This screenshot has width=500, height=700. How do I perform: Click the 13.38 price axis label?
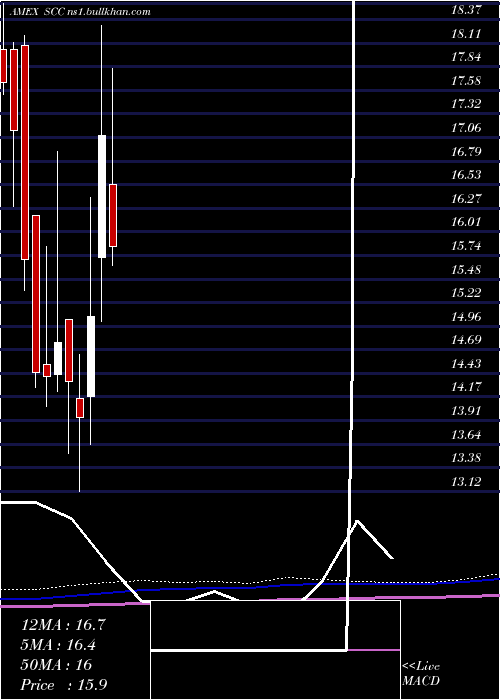[466, 458]
